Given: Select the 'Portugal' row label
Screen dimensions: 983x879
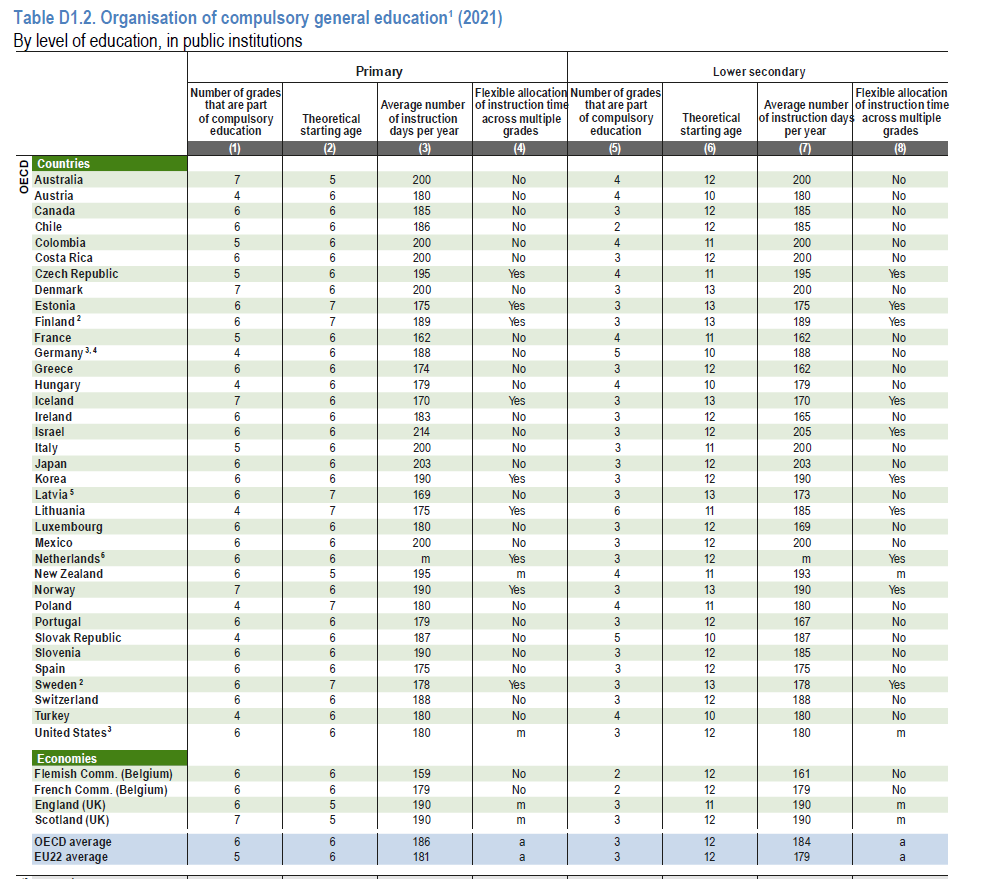Looking at the screenshot, I should (58, 622).
